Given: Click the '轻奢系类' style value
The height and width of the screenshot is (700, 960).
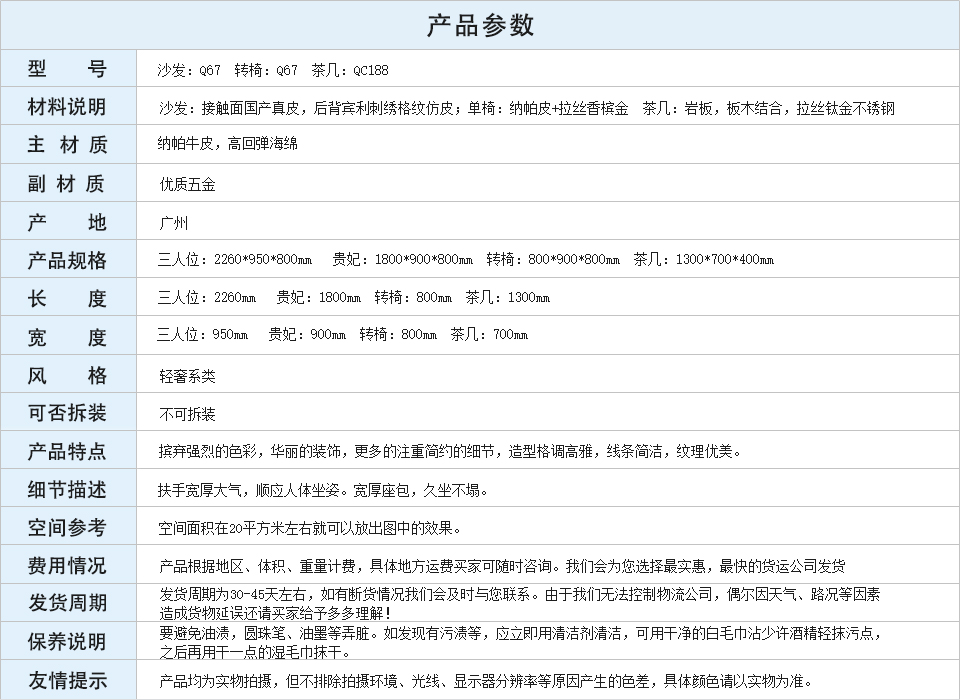Looking at the screenshot, I should point(187,376).
